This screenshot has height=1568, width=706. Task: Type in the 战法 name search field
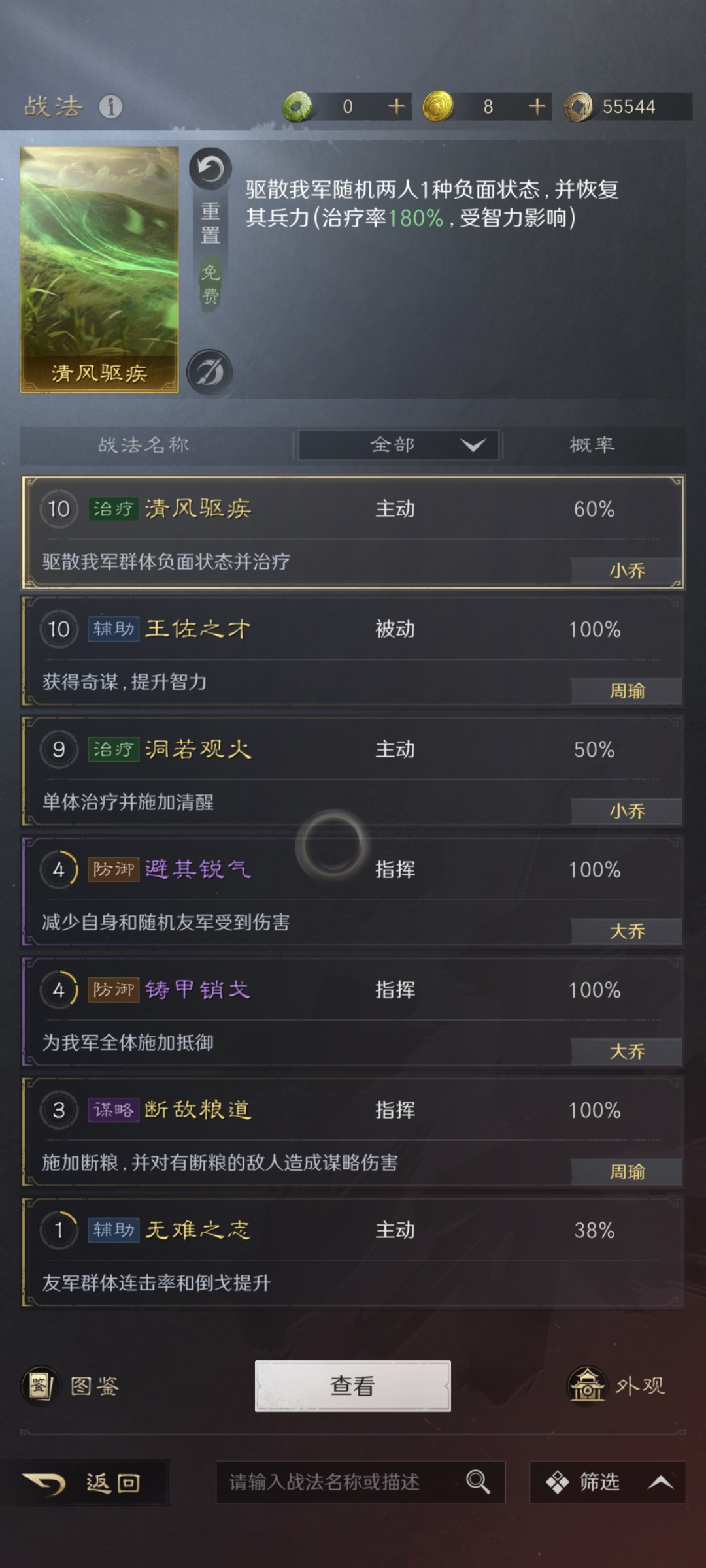(340, 1482)
